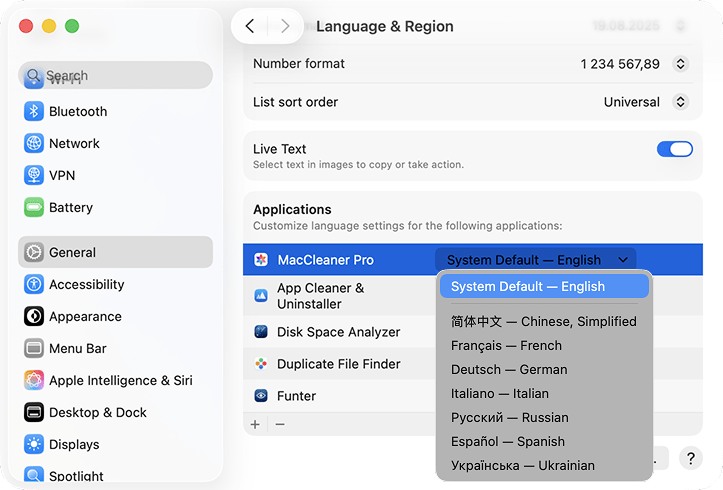This screenshot has width=723, height=490.
Task: Open help with question mark button
Action: click(690, 458)
